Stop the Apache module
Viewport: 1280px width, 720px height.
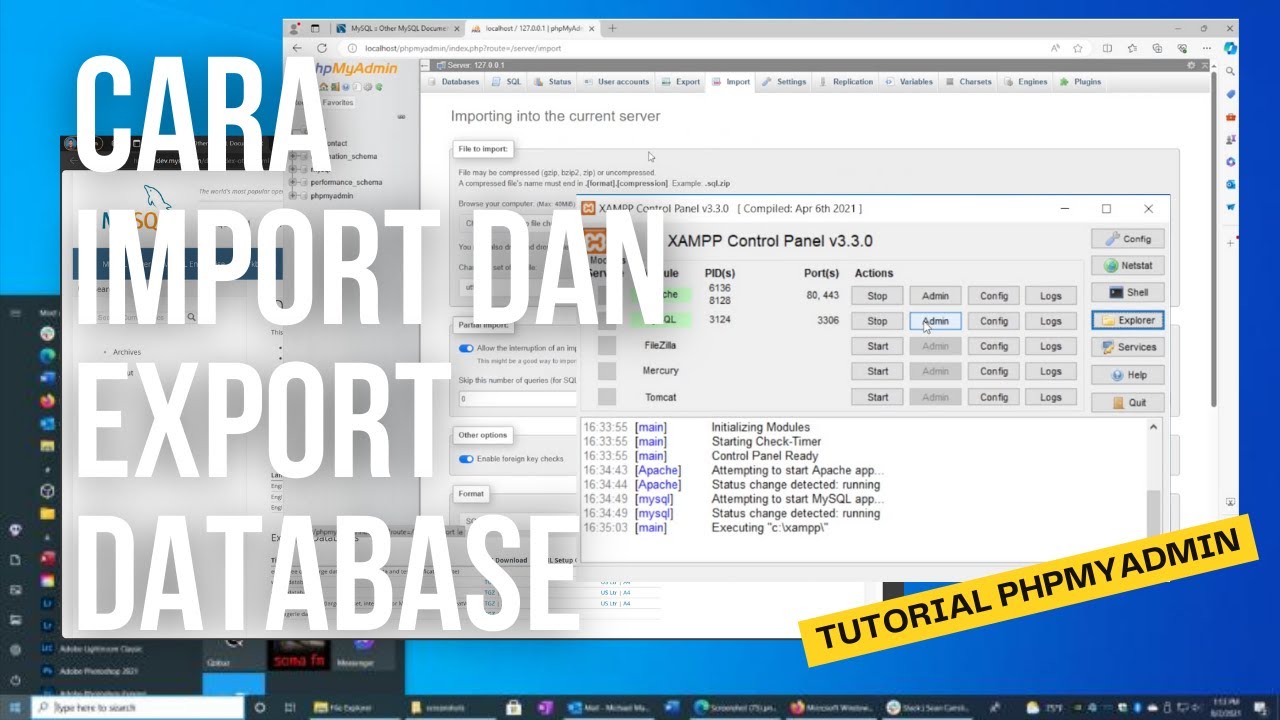[877, 296]
